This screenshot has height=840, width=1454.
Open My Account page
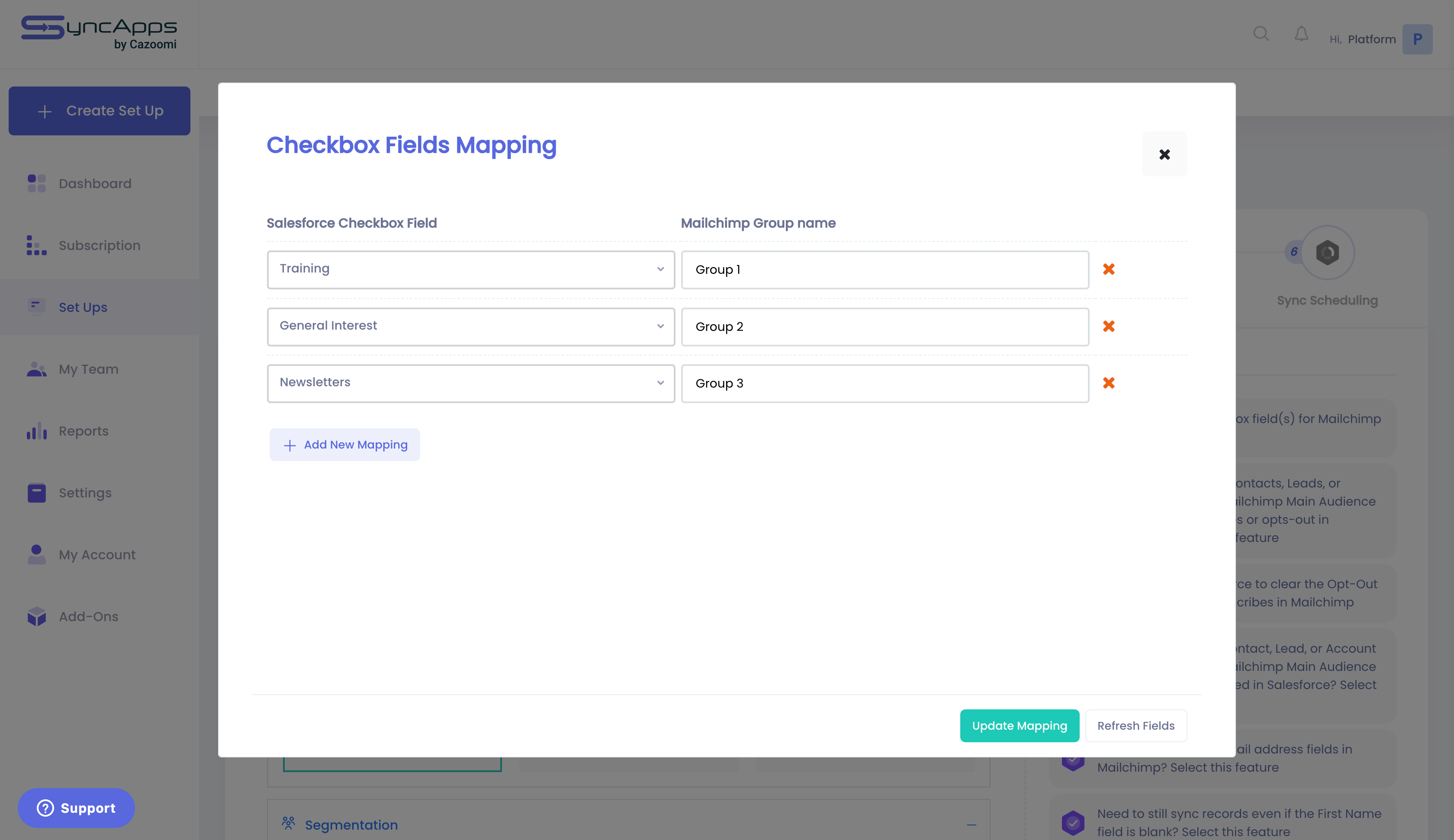coord(99,555)
